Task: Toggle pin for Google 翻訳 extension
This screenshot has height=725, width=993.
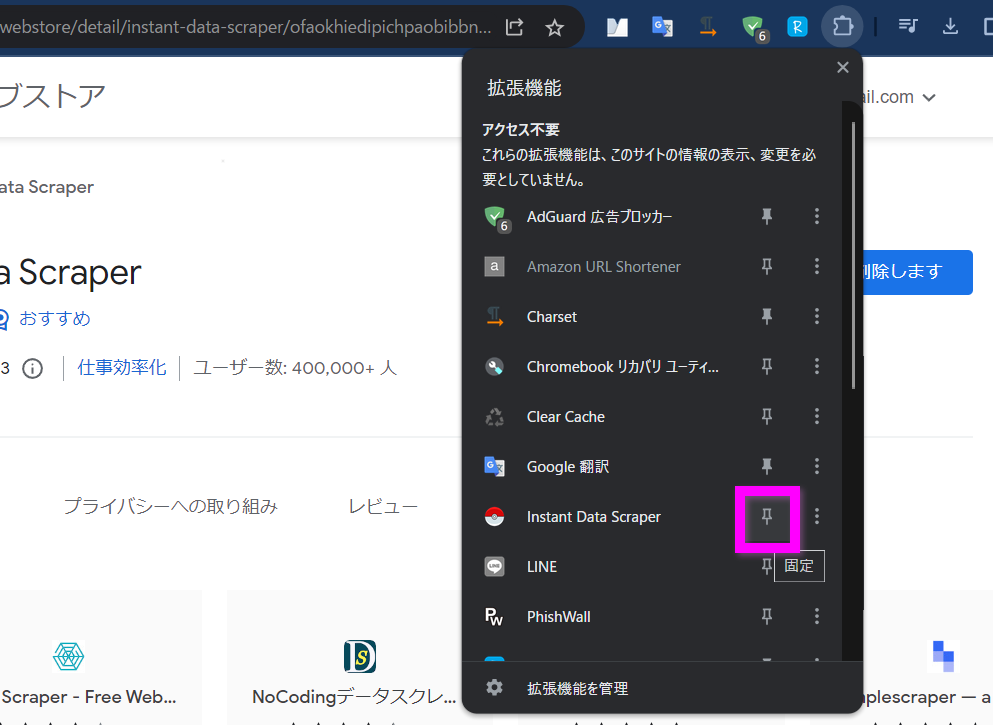Action: (x=767, y=467)
